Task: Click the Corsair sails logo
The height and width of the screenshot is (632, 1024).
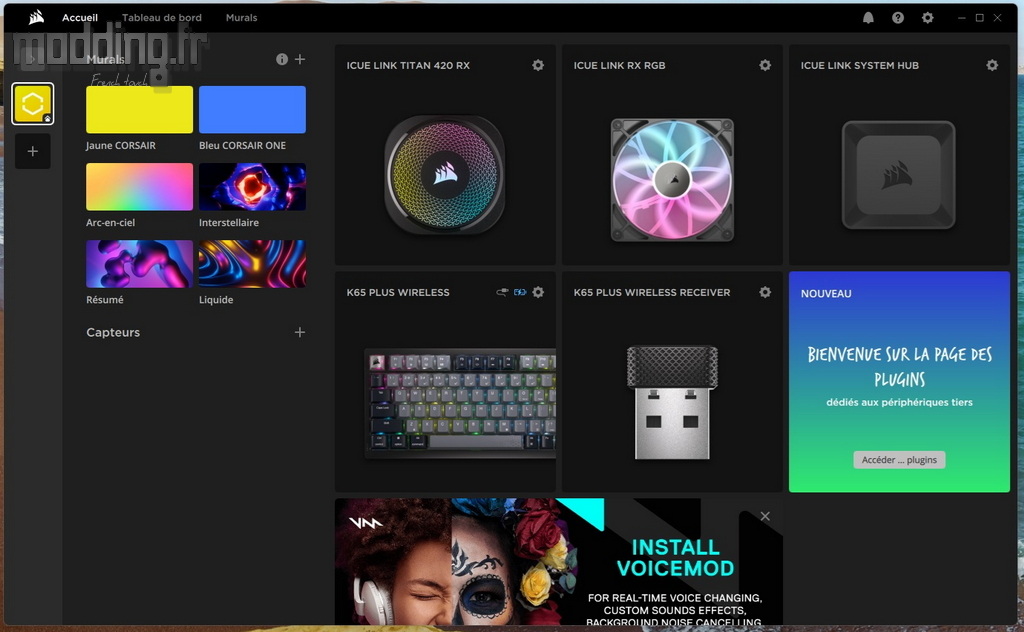Action: (37, 17)
